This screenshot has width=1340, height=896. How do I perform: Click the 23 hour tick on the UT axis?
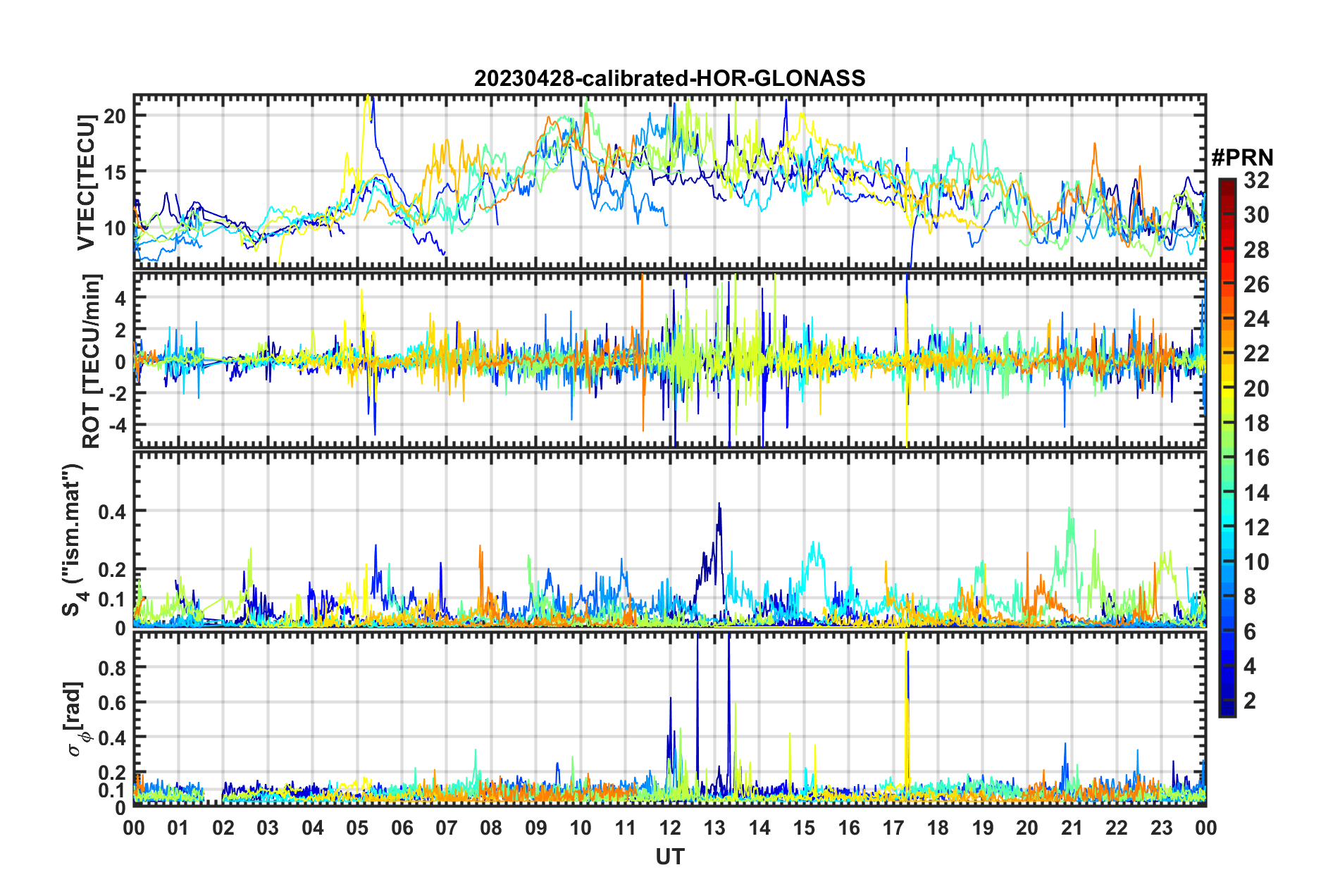pos(1161,828)
